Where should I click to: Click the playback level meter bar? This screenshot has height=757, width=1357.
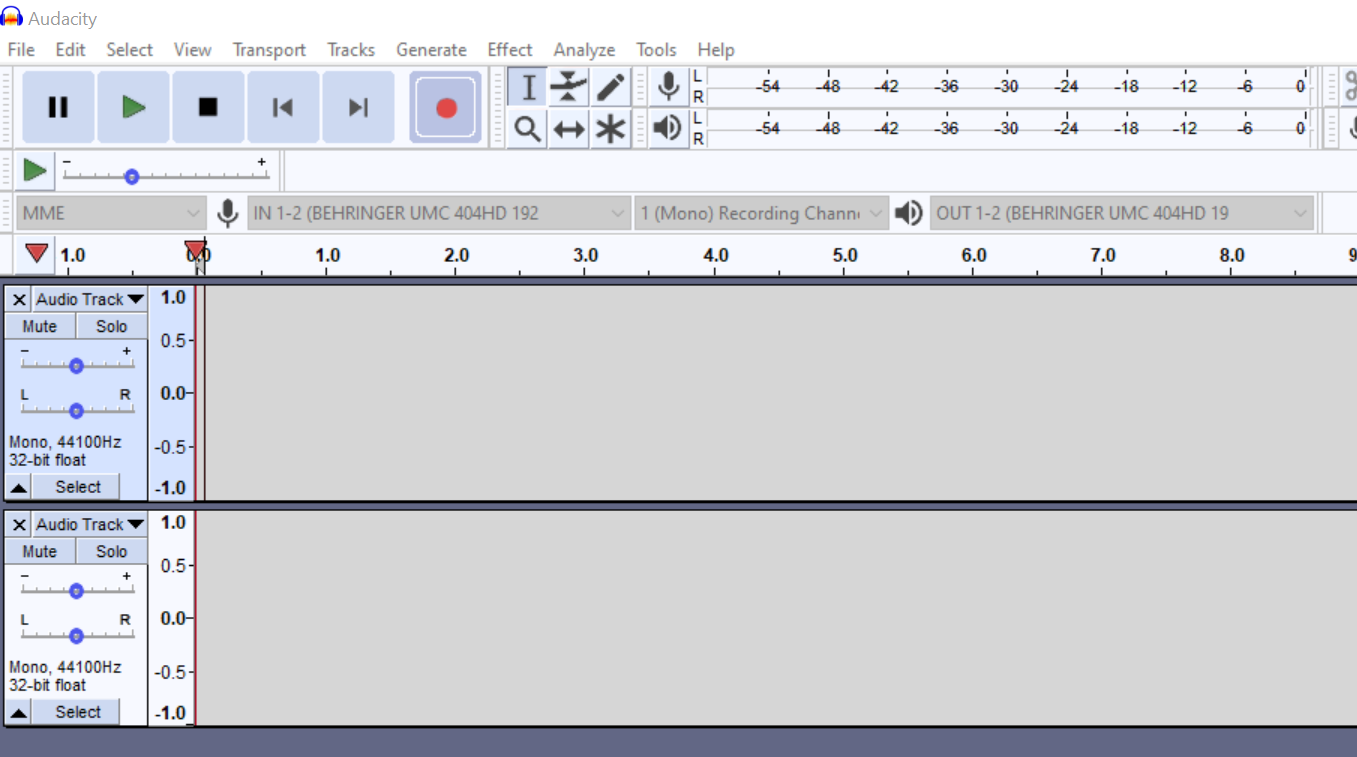(x=1007, y=128)
